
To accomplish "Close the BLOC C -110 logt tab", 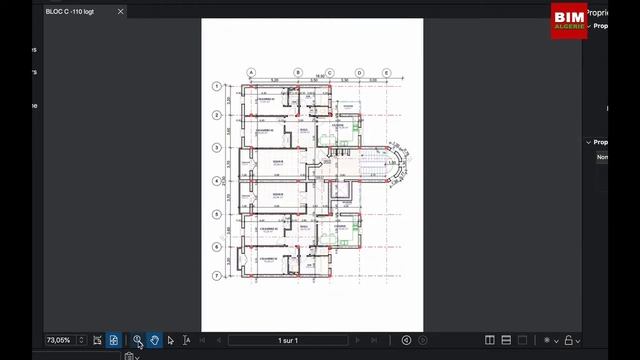I will 120,11.
